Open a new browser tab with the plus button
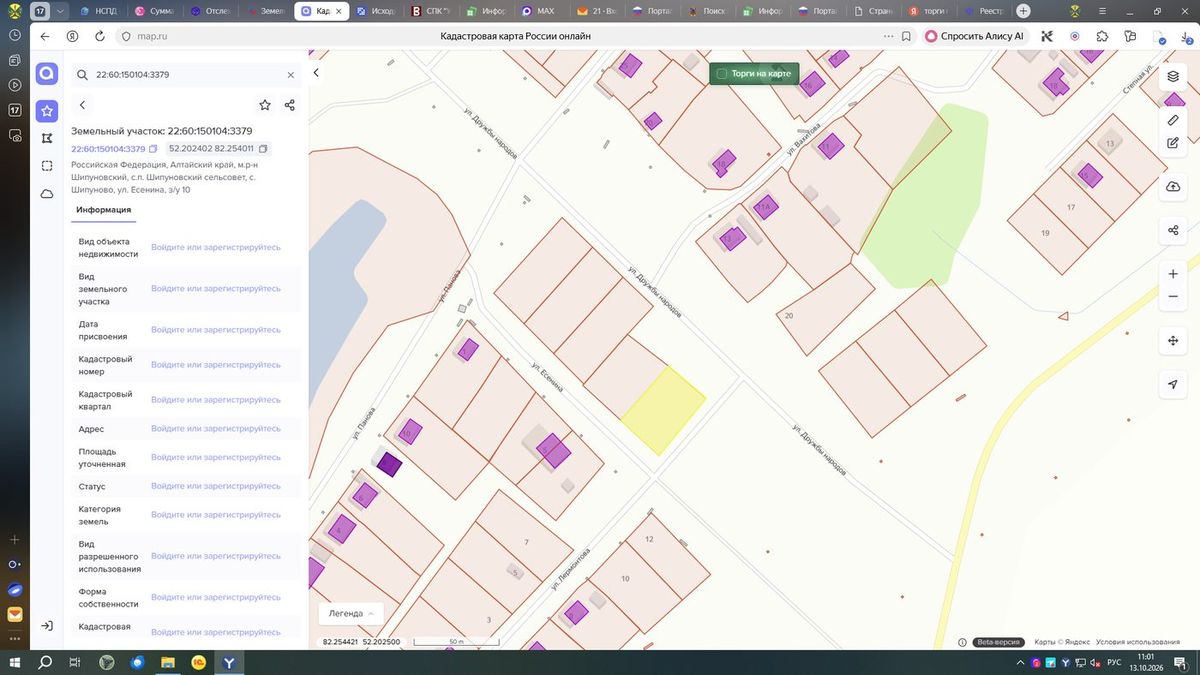The width and height of the screenshot is (1200, 675). [x=1023, y=11]
